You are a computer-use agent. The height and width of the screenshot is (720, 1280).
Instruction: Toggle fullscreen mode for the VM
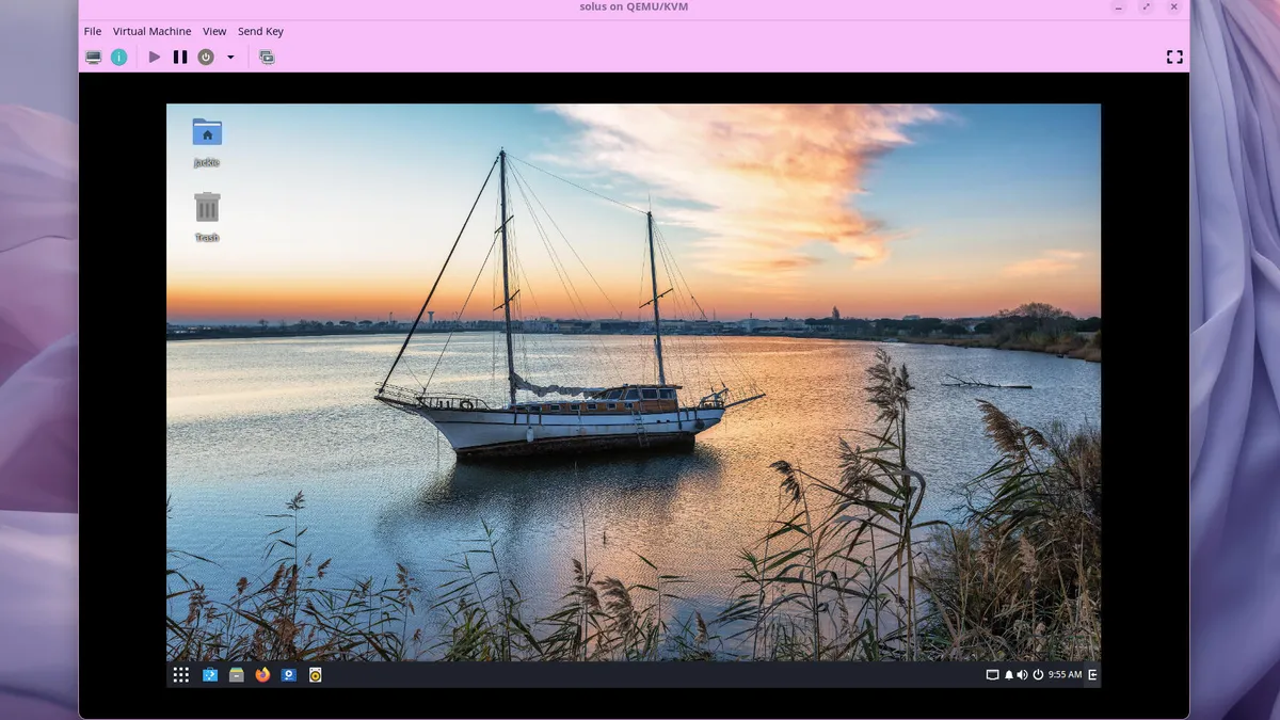click(x=1174, y=57)
